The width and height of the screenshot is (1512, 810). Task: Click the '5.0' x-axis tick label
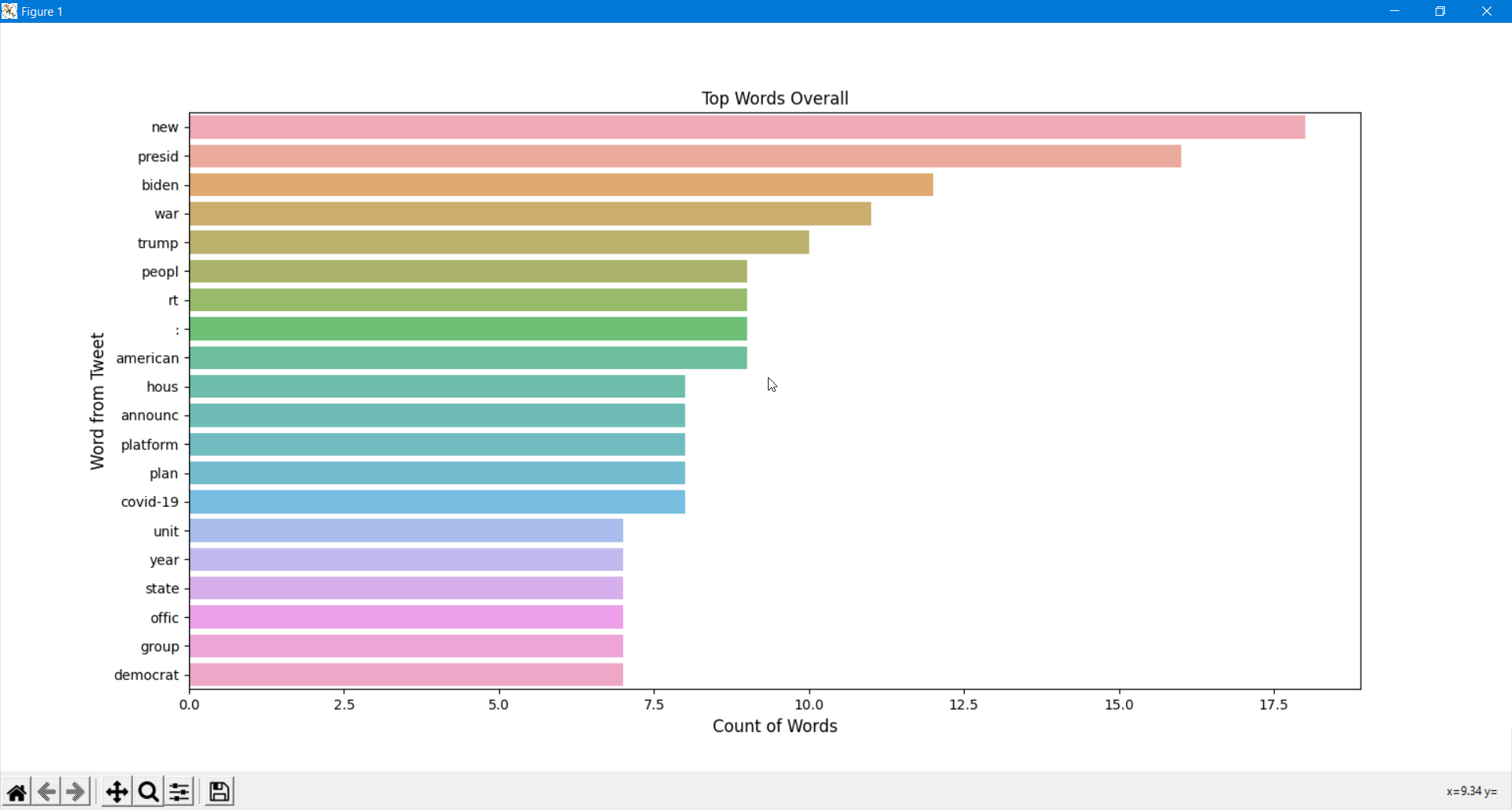coord(499,705)
